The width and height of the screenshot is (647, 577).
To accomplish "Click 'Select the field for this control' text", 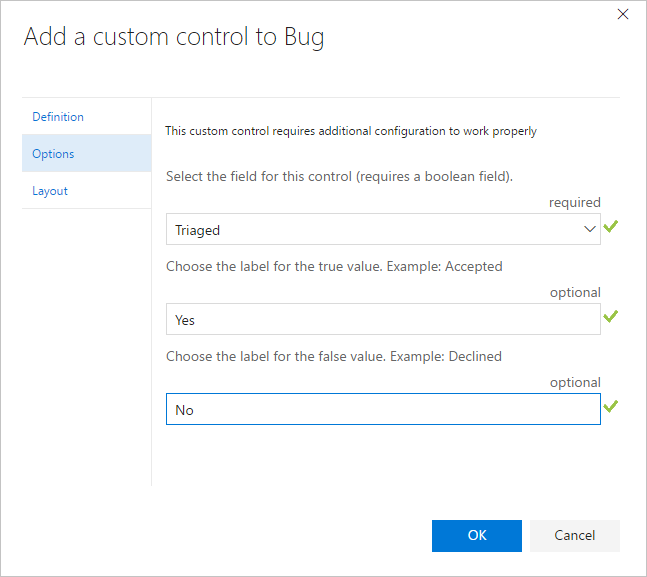I will pos(339,176).
